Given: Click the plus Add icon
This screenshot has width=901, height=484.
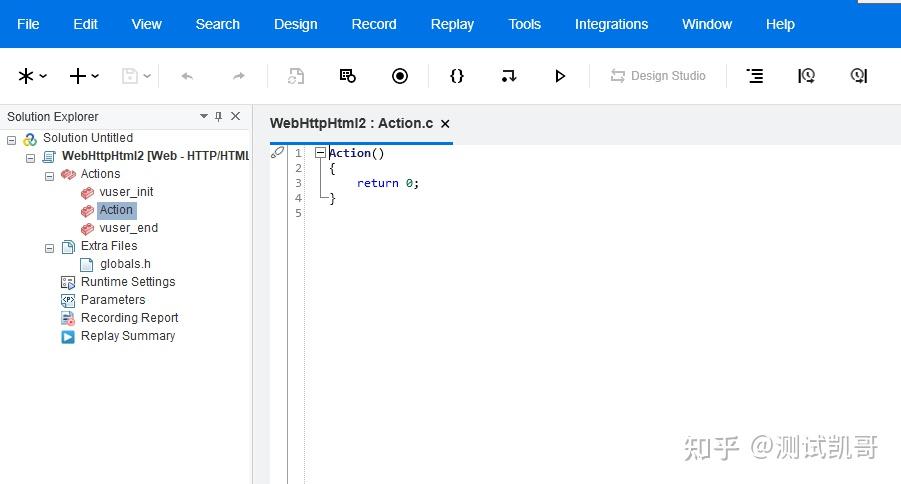Looking at the screenshot, I should point(78,76).
